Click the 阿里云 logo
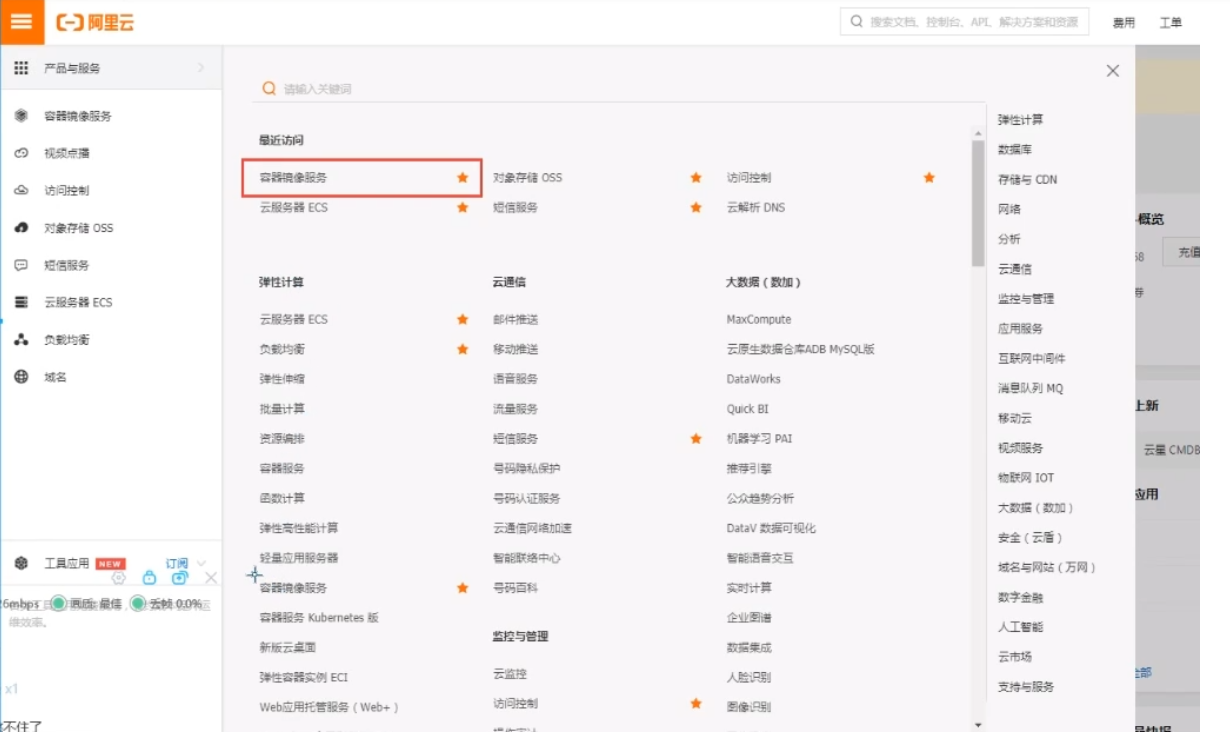 95,22
